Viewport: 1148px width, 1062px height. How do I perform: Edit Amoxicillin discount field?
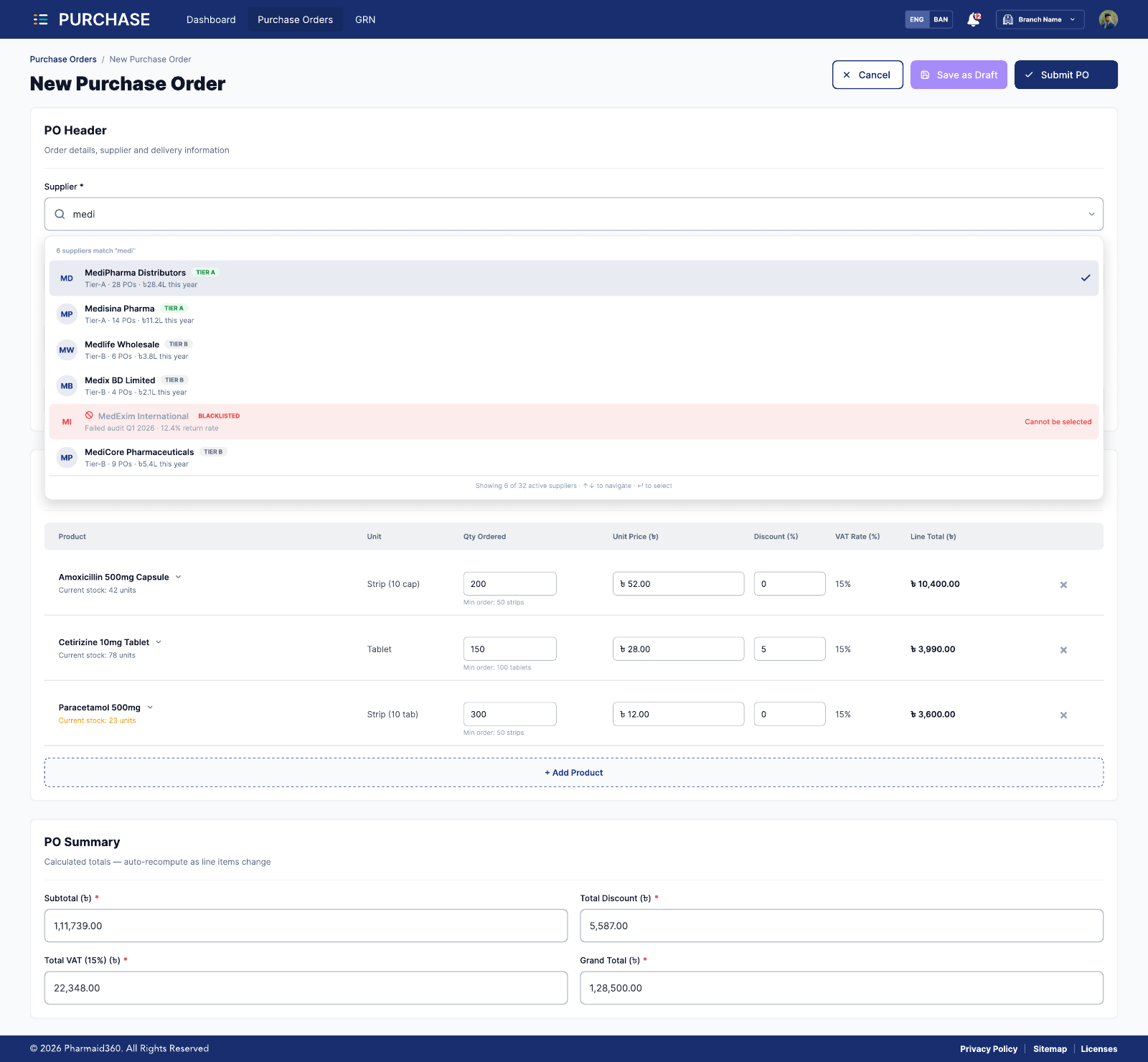[x=789, y=584]
